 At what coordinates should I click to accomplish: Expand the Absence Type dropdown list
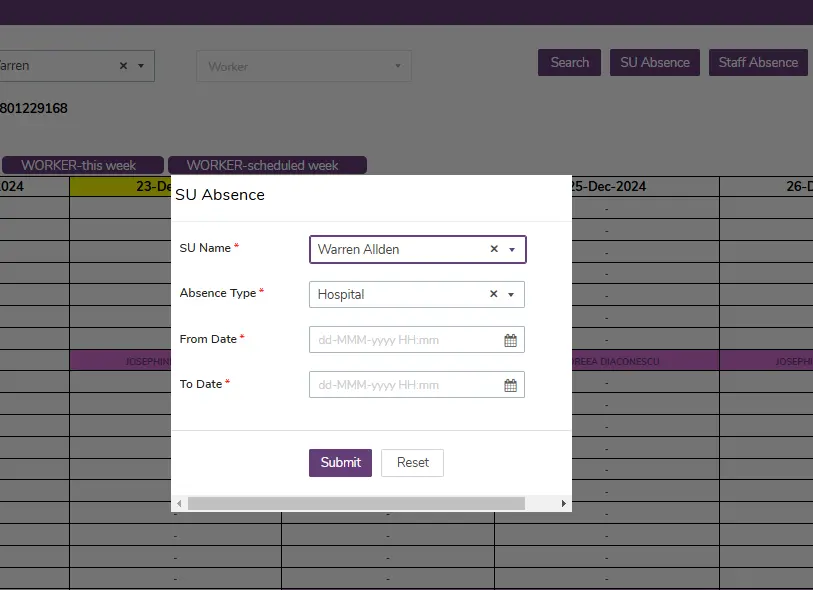[512, 294]
